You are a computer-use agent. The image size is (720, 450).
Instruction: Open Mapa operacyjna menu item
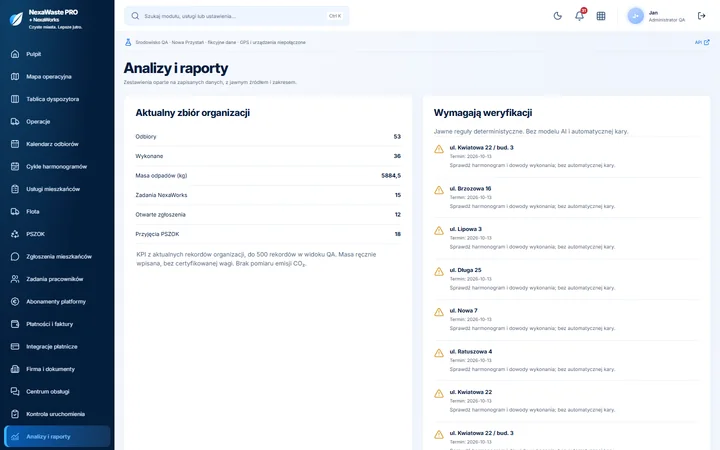[57, 76]
